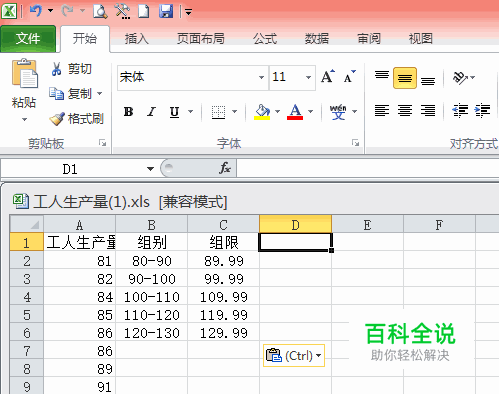Screen dimensions: 499x394
Task: Open the undo history dropdown arrow
Action: pyautogui.click(x=50, y=11)
